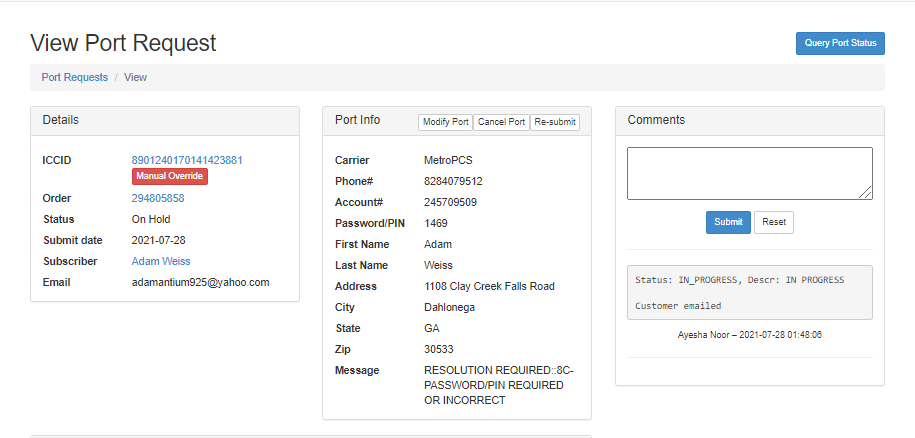Click the comment textarea resize handle
The width and height of the screenshot is (915, 438).
coord(865,192)
